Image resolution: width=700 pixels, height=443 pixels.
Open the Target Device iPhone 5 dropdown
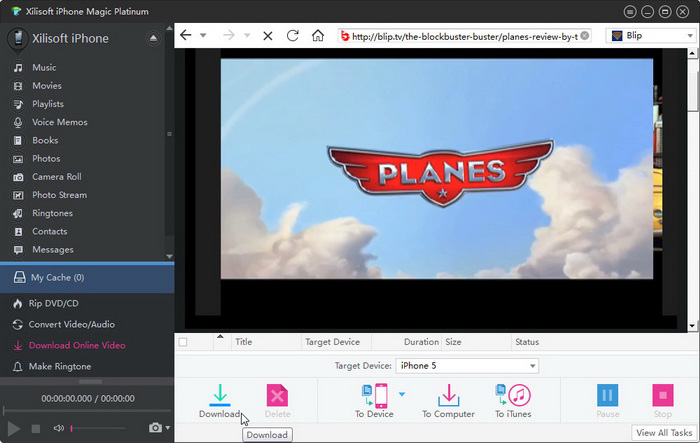click(467, 366)
